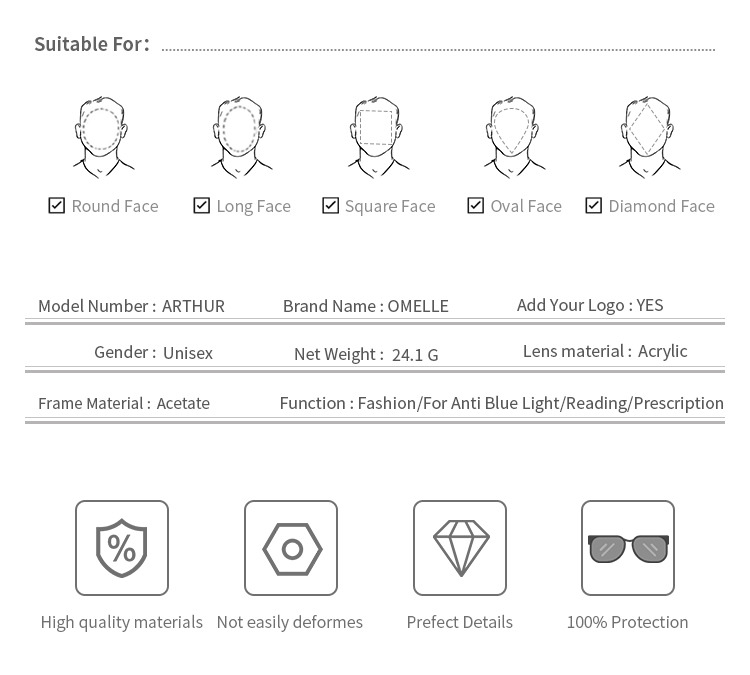Click the sunglasses protection icon
The width and height of the screenshot is (750, 675).
tap(628, 548)
